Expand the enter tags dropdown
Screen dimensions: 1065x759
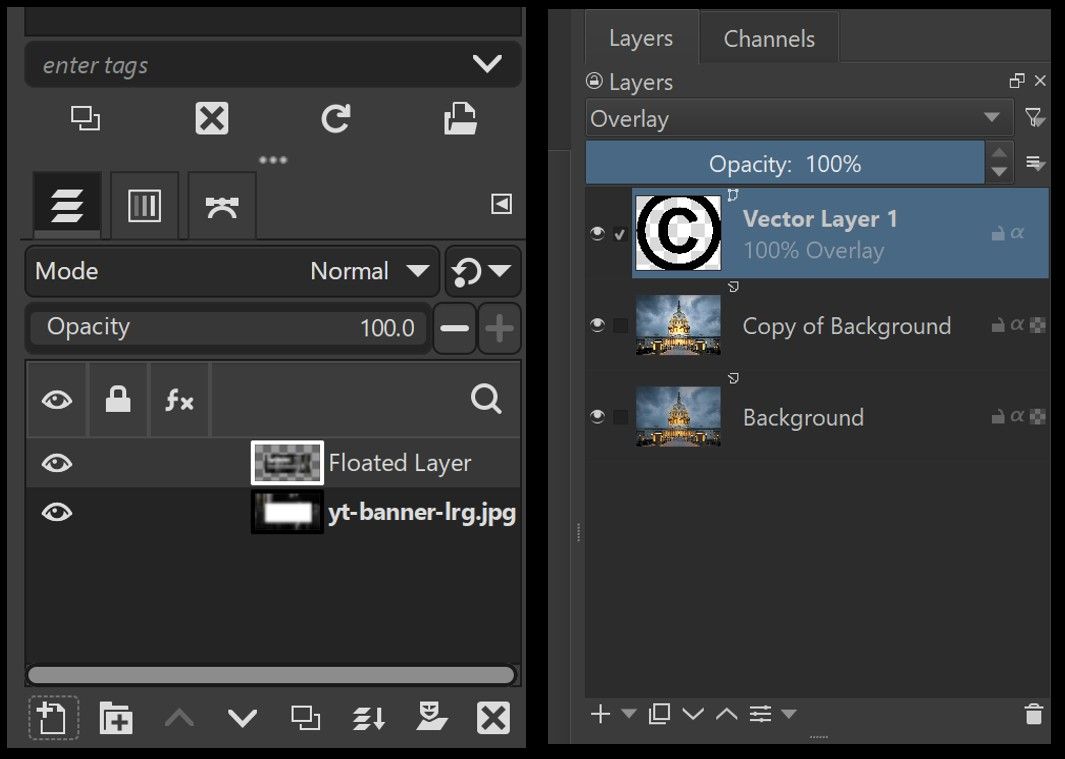[488, 63]
